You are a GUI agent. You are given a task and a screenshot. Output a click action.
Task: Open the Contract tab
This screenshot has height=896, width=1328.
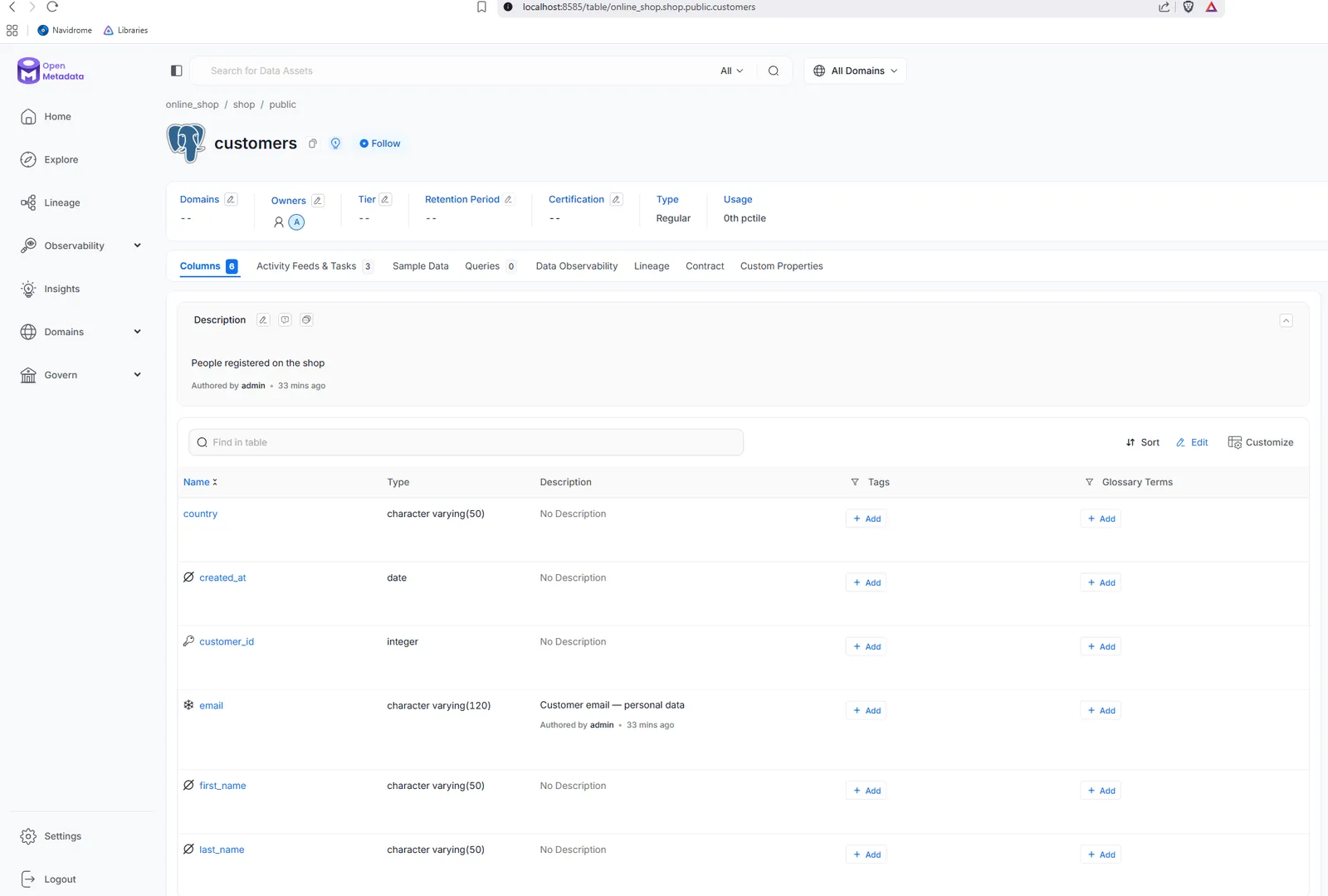pyautogui.click(x=705, y=266)
